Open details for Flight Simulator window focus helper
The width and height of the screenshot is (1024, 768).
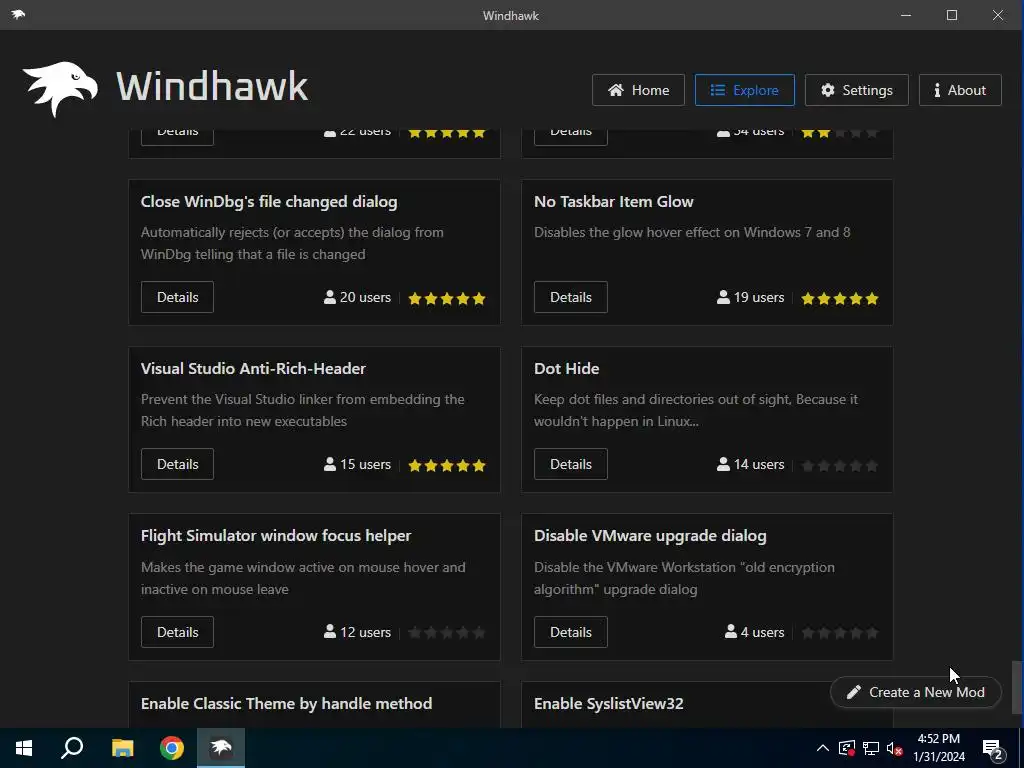coord(178,632)
